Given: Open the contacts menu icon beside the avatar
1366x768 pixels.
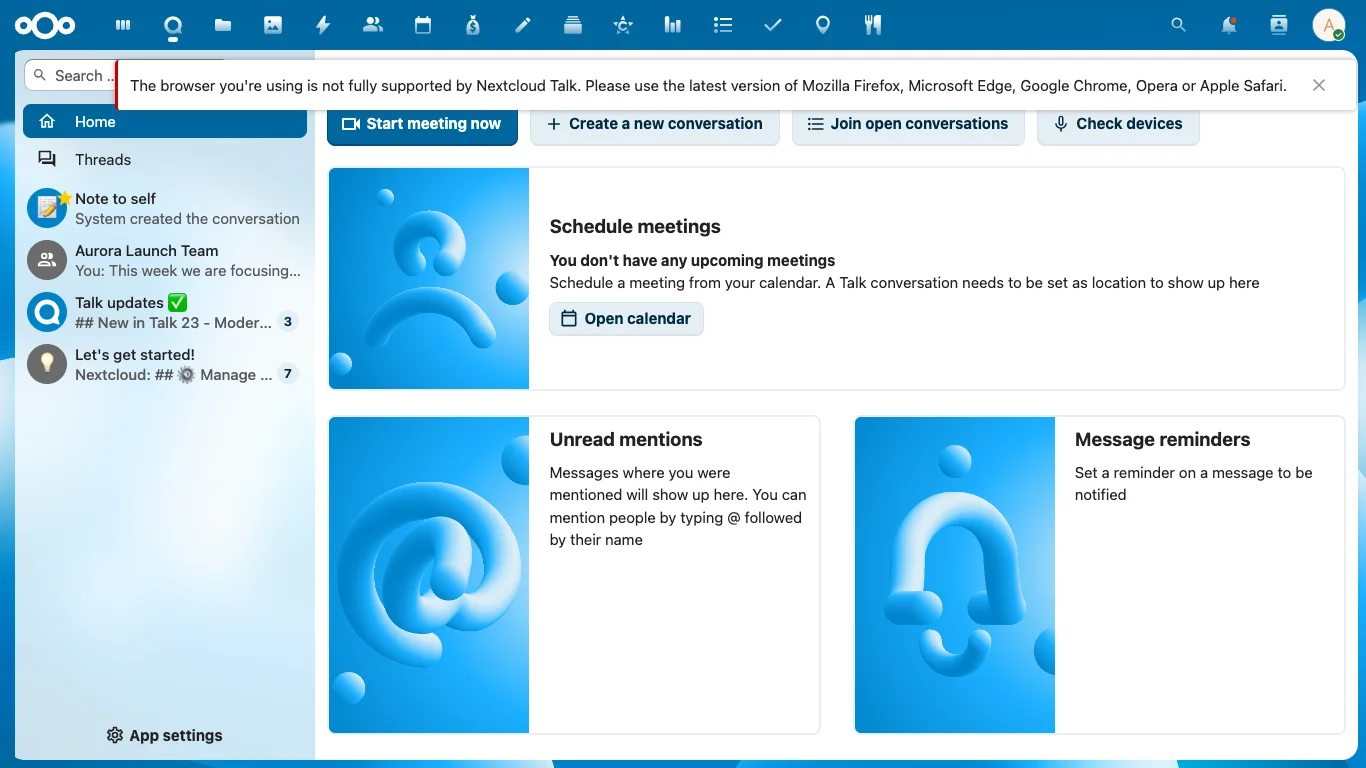Looking at the screenshot, I should coord(1279,25).
